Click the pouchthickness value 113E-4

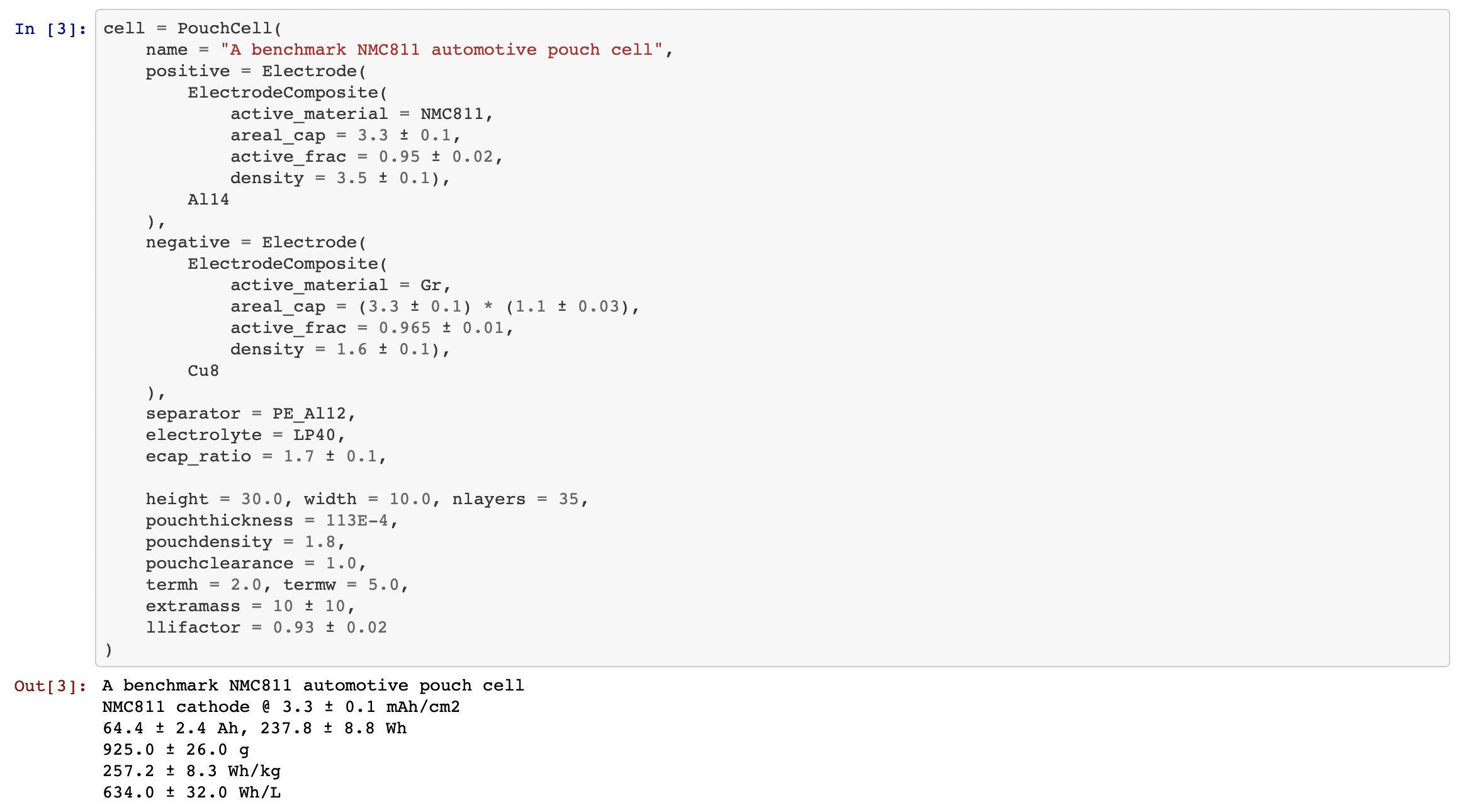pos(356,521)
